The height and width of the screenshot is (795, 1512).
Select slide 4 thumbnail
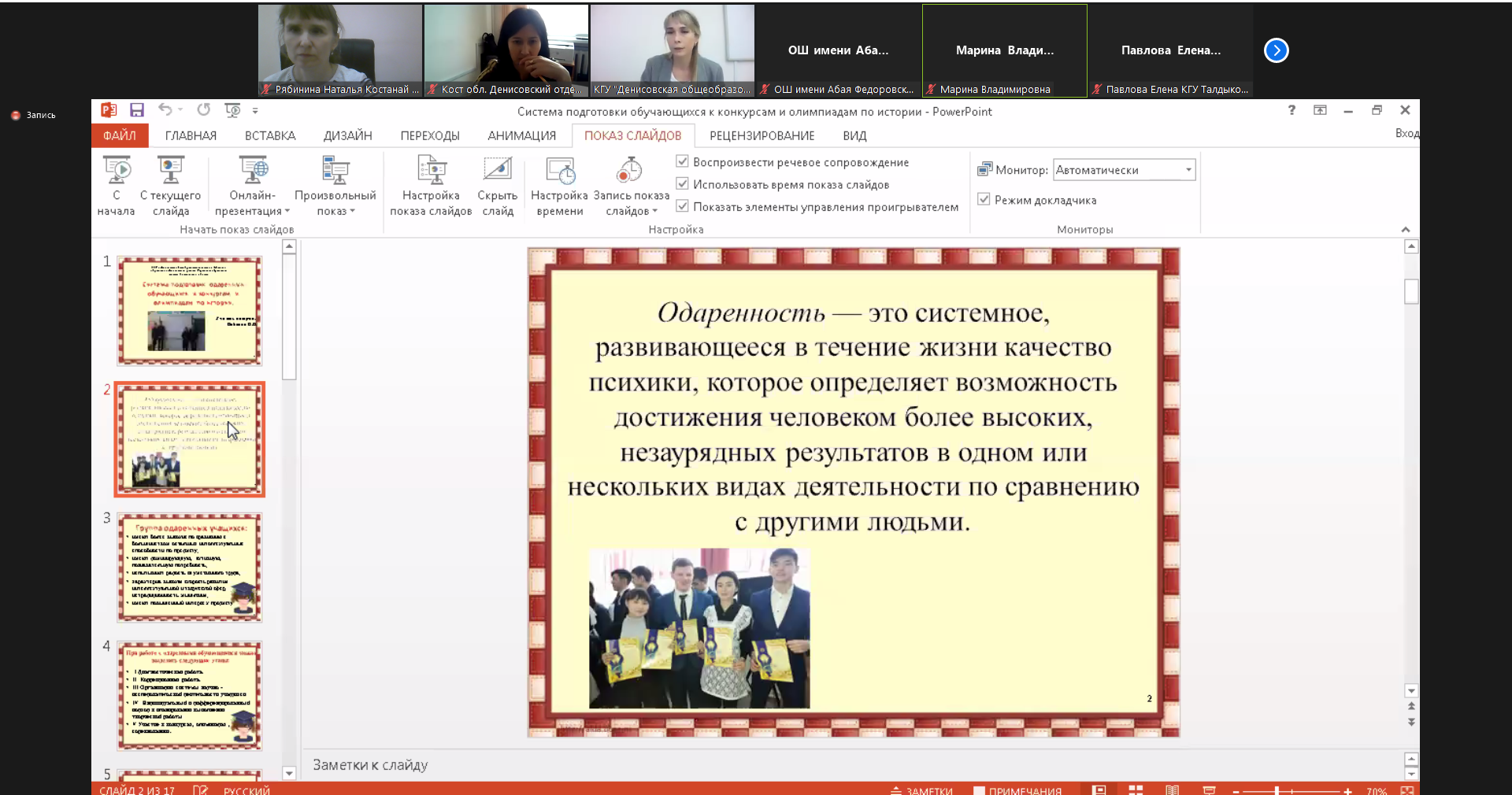(x=189, y=695)
